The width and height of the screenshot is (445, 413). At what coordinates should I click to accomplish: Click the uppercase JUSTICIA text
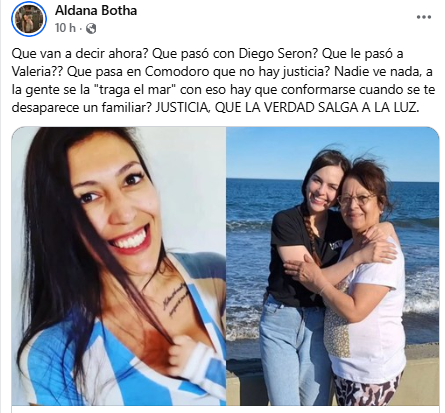point(183,108)
